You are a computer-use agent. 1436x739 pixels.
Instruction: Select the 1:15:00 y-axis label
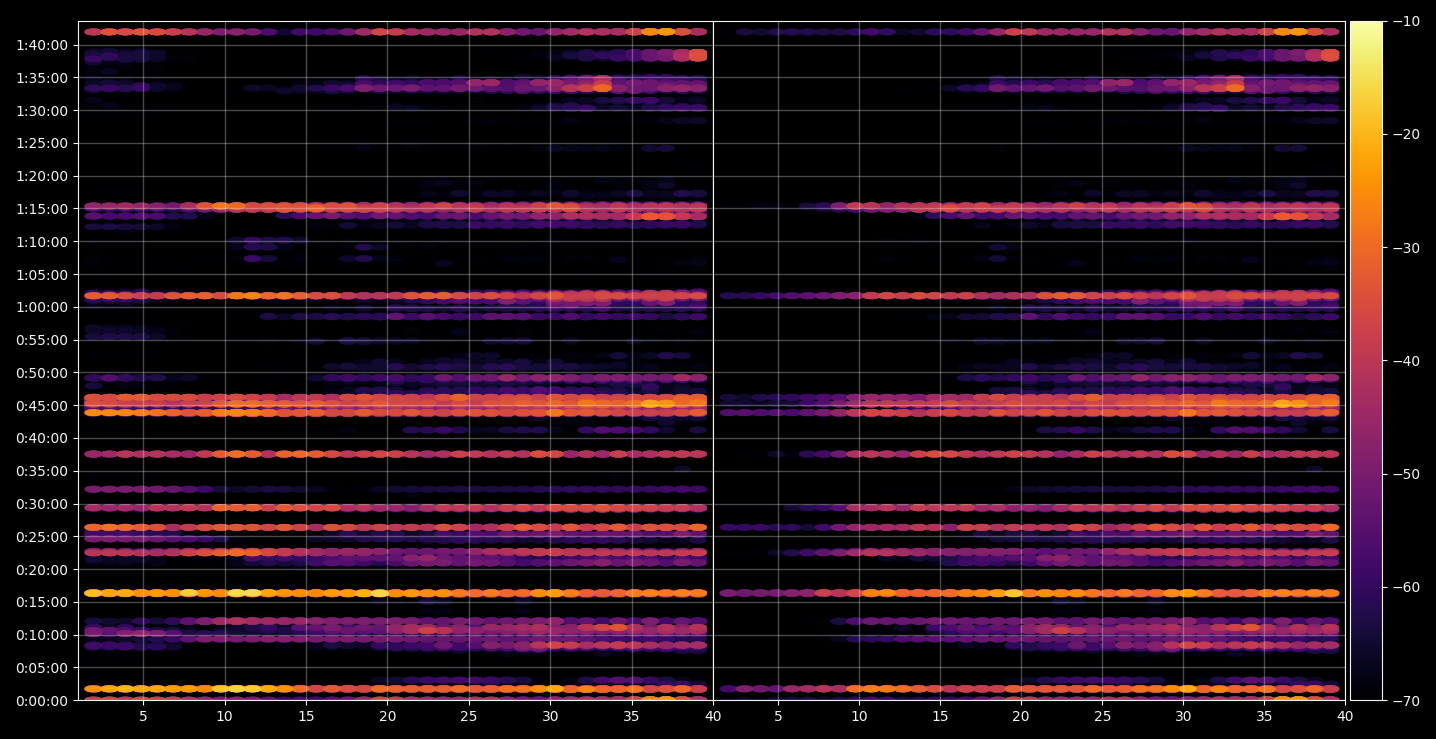(42, 209)
